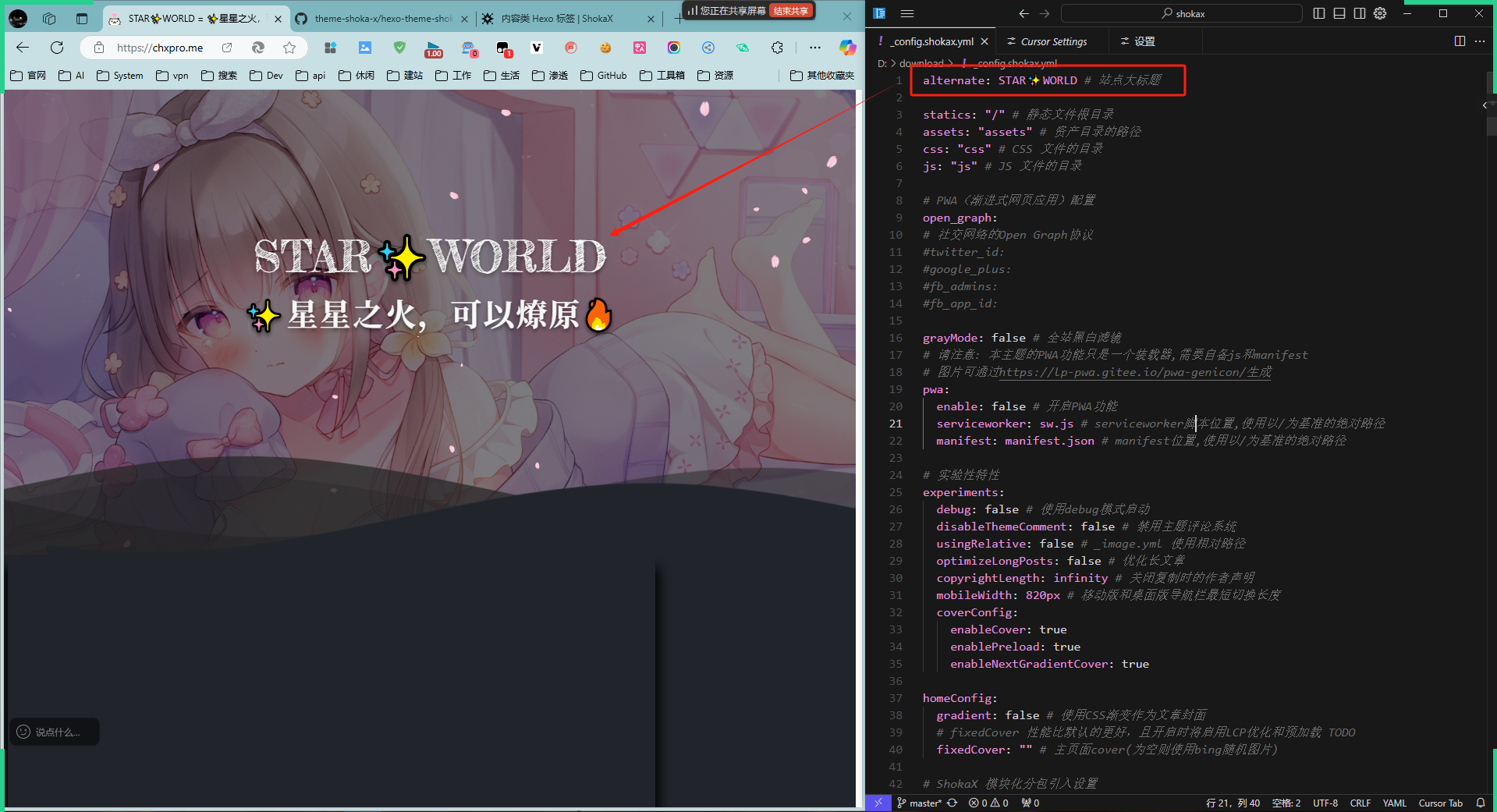1497x812 pixels.
Task: Click Cursor Tab status item
Action: tap(1440, 803)
